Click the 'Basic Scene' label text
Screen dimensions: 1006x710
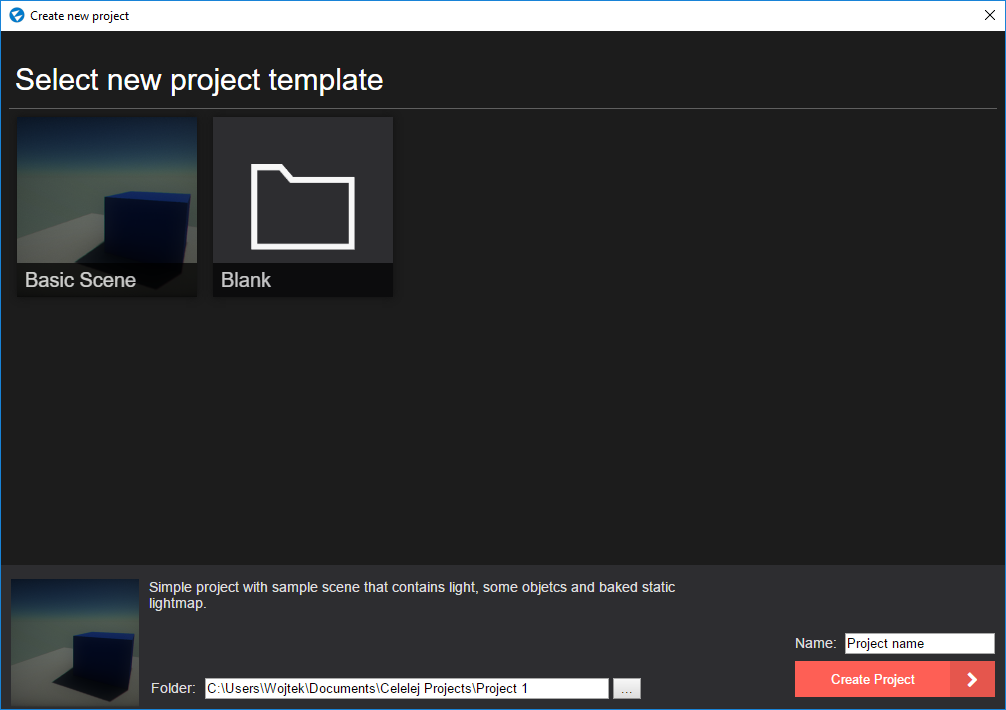click(x=80, y=280)
